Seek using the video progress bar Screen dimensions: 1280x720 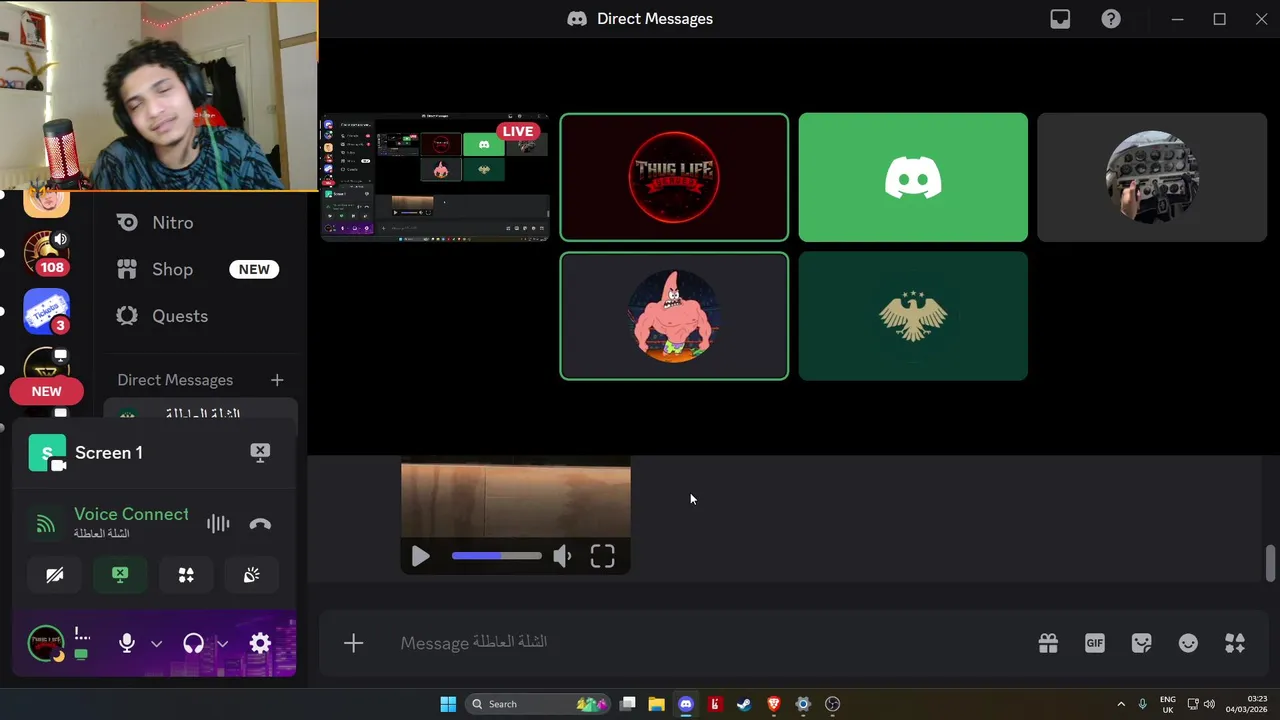(497, 556)
